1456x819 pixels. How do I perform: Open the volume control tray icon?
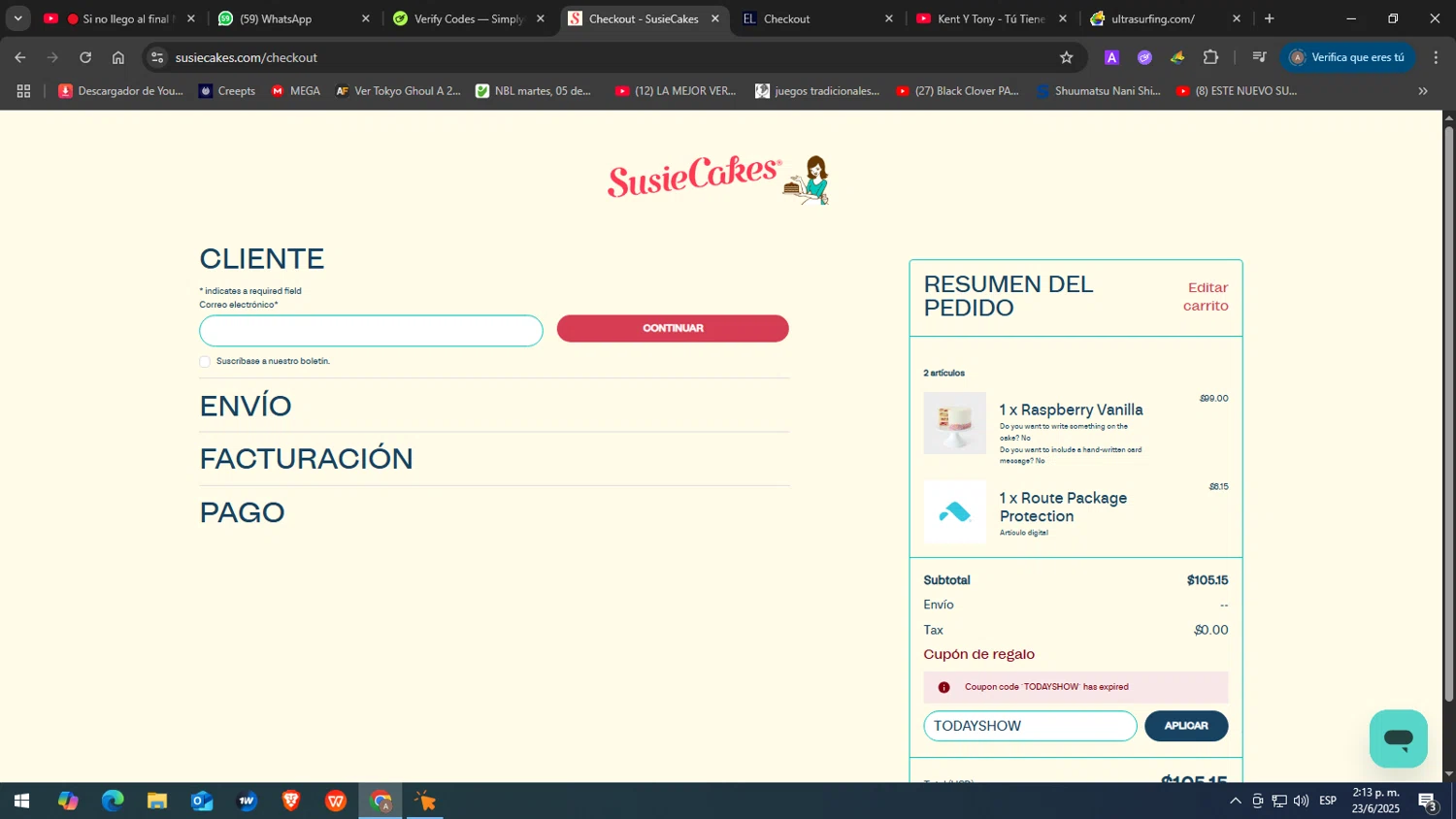point(1301,801)
